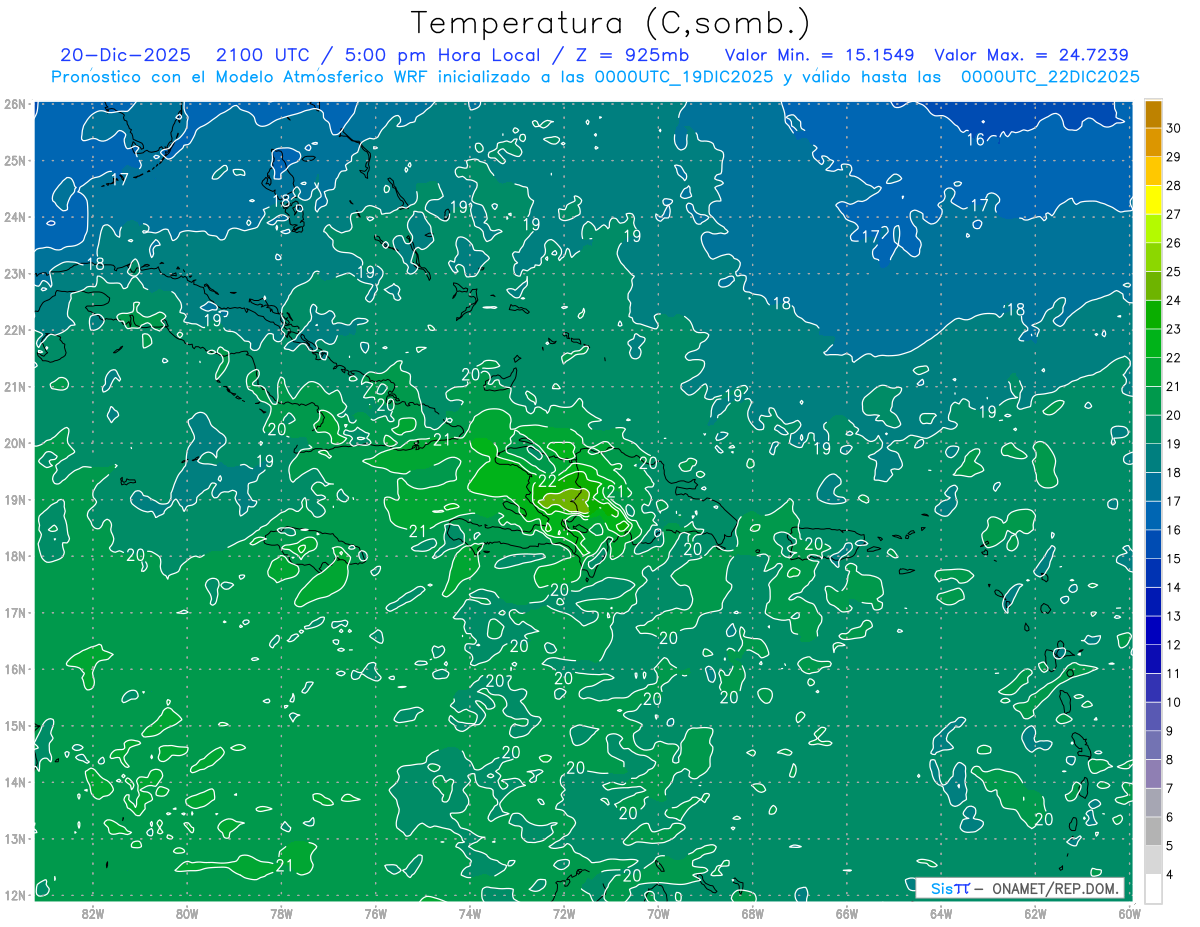Viewport: 1200px width, 927px height.
Task: Click latitude axis label '15N'
Action: pos(15,725)
